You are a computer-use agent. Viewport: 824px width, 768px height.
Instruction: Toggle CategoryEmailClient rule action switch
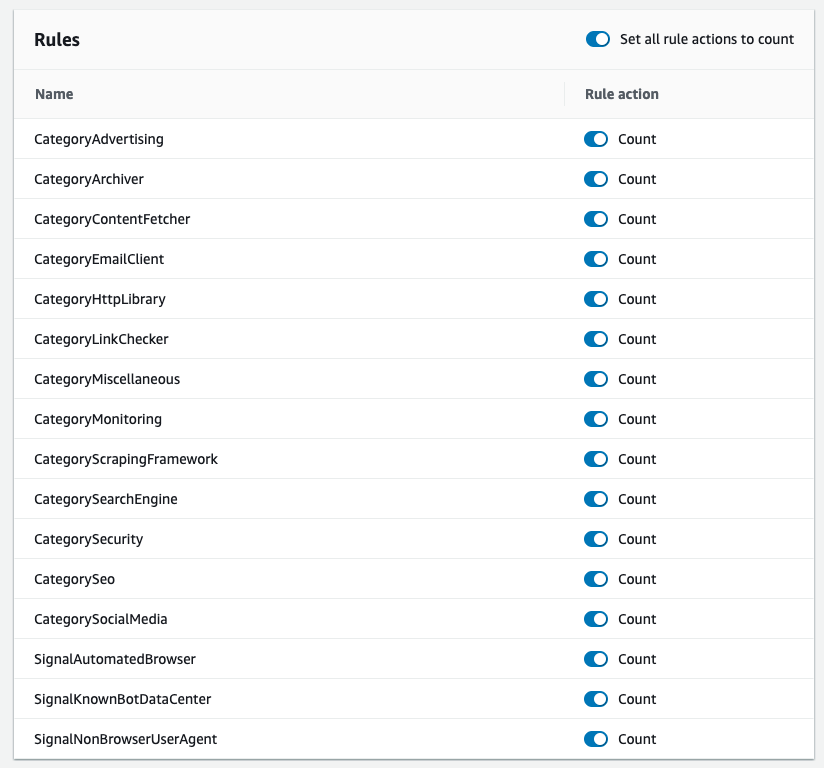point(596,259)
